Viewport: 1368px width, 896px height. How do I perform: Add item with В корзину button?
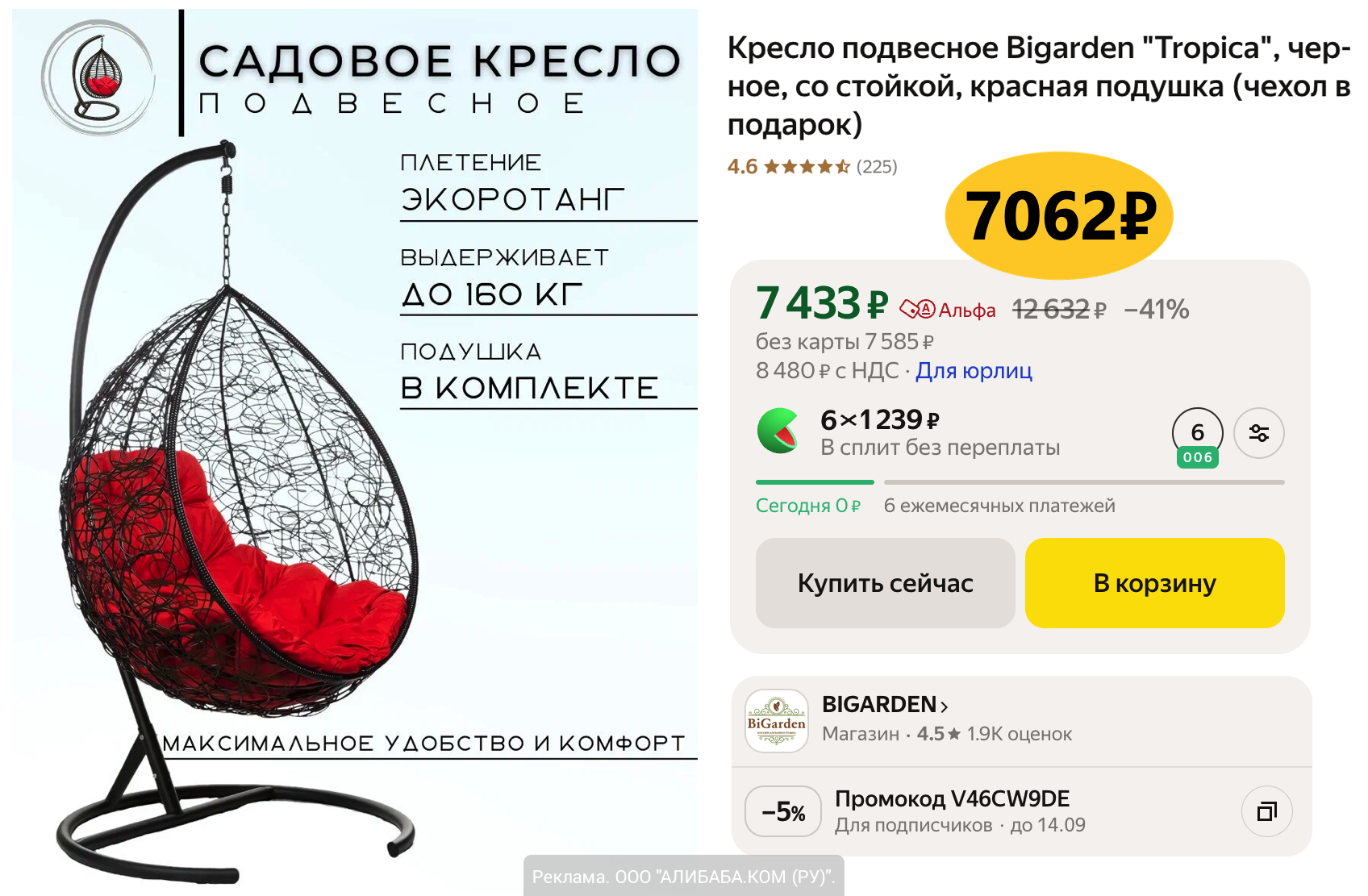[x=1154, y=583]
